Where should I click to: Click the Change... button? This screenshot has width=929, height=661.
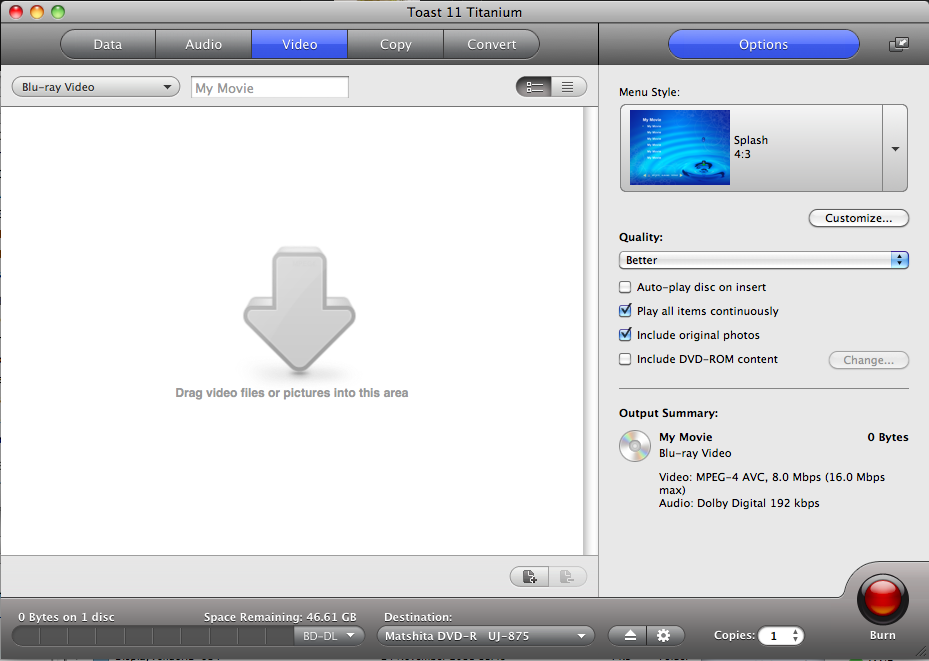[x=869, y=360]
